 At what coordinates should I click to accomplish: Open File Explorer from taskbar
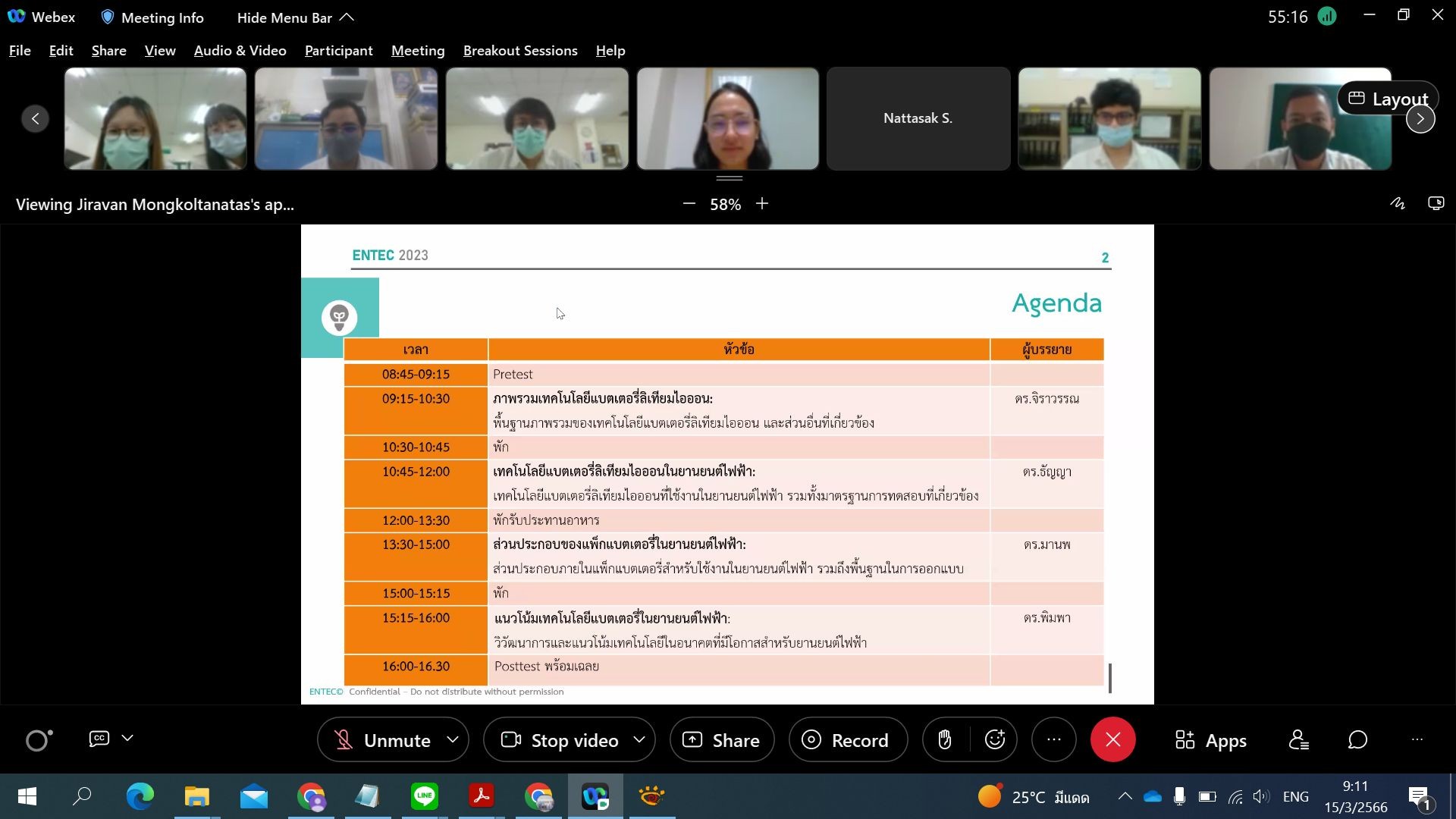(196, 796)
